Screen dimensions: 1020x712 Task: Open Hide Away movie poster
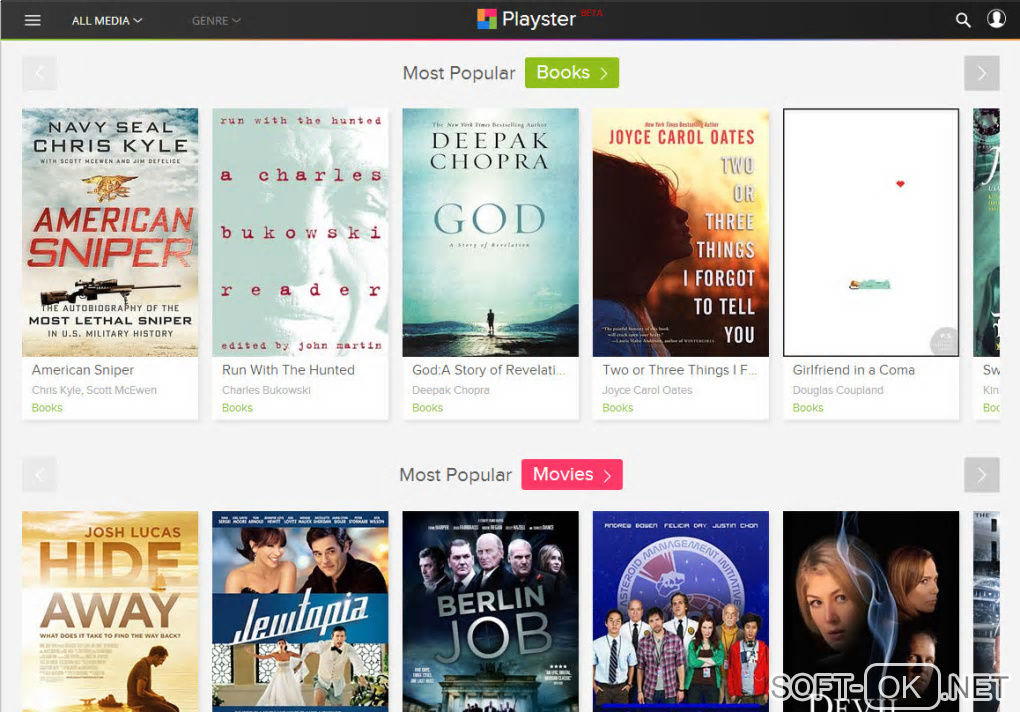point(110,611)
